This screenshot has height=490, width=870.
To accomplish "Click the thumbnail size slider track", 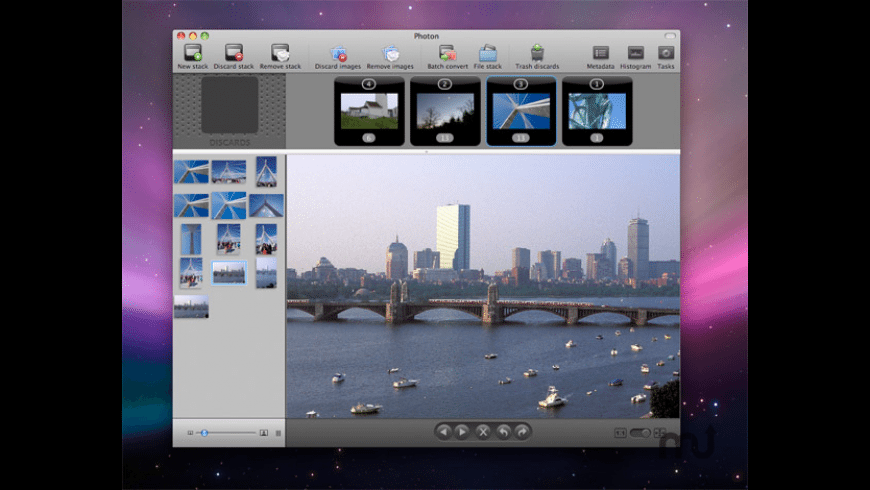I will coord(226,433).
